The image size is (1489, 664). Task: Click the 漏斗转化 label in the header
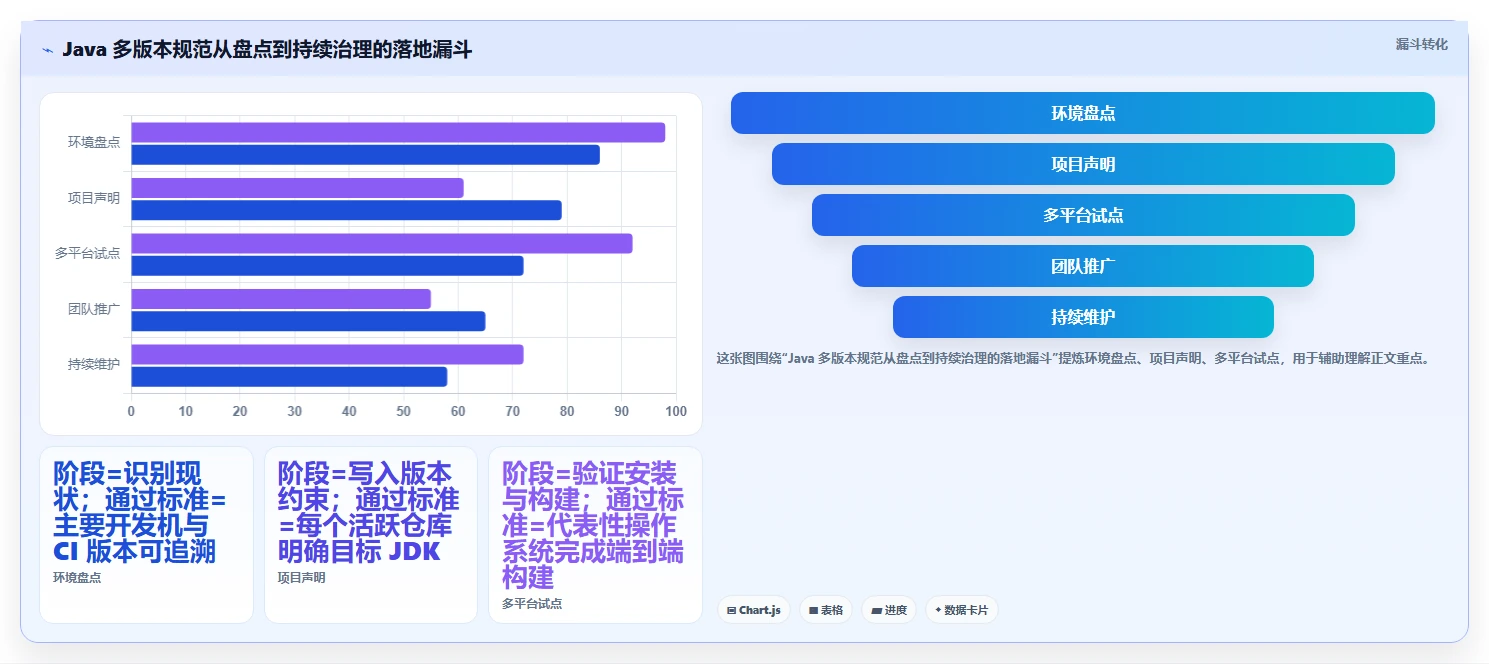(1421, 44)
